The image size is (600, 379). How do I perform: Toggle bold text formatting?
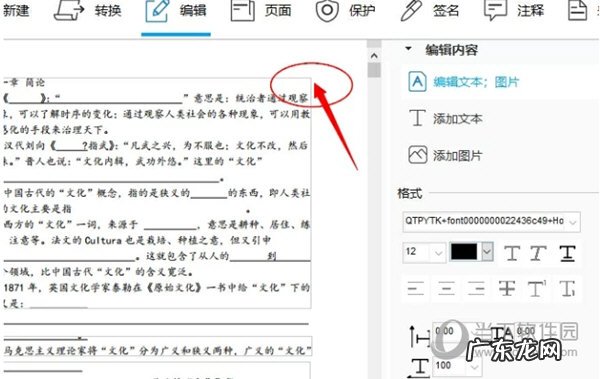[512, 253]
